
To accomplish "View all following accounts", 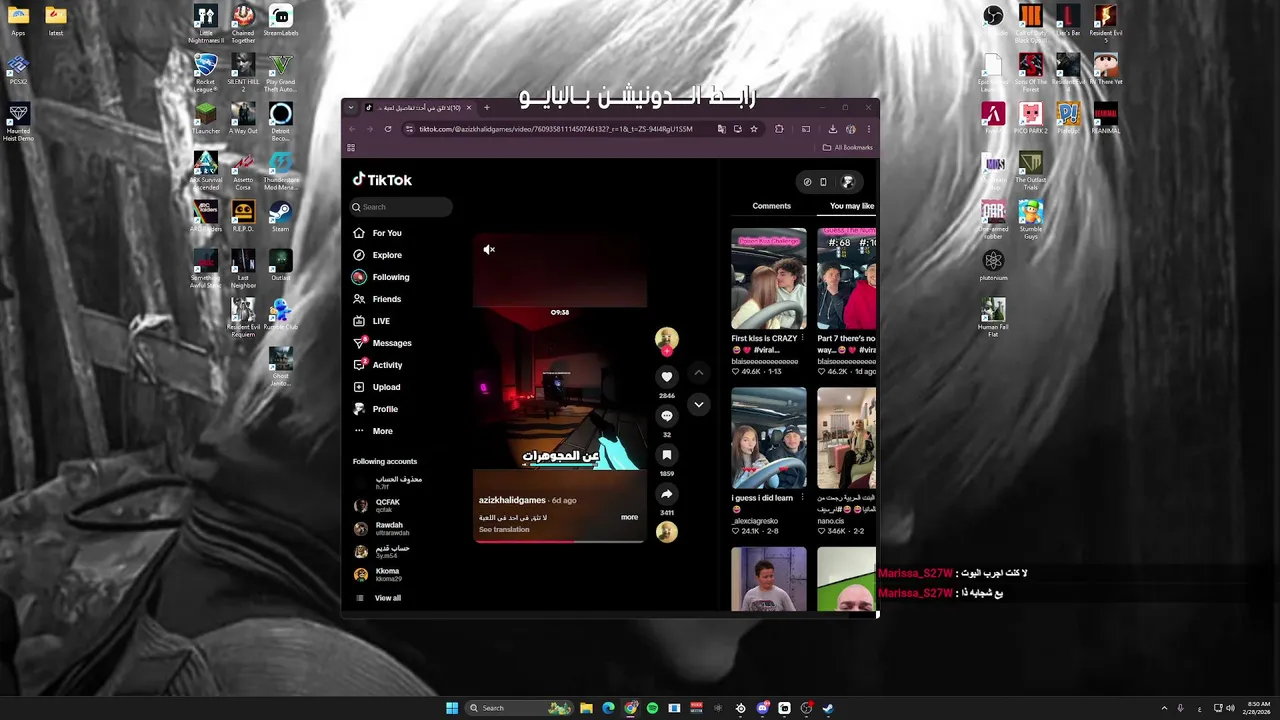I will click(x=387, y=598).
